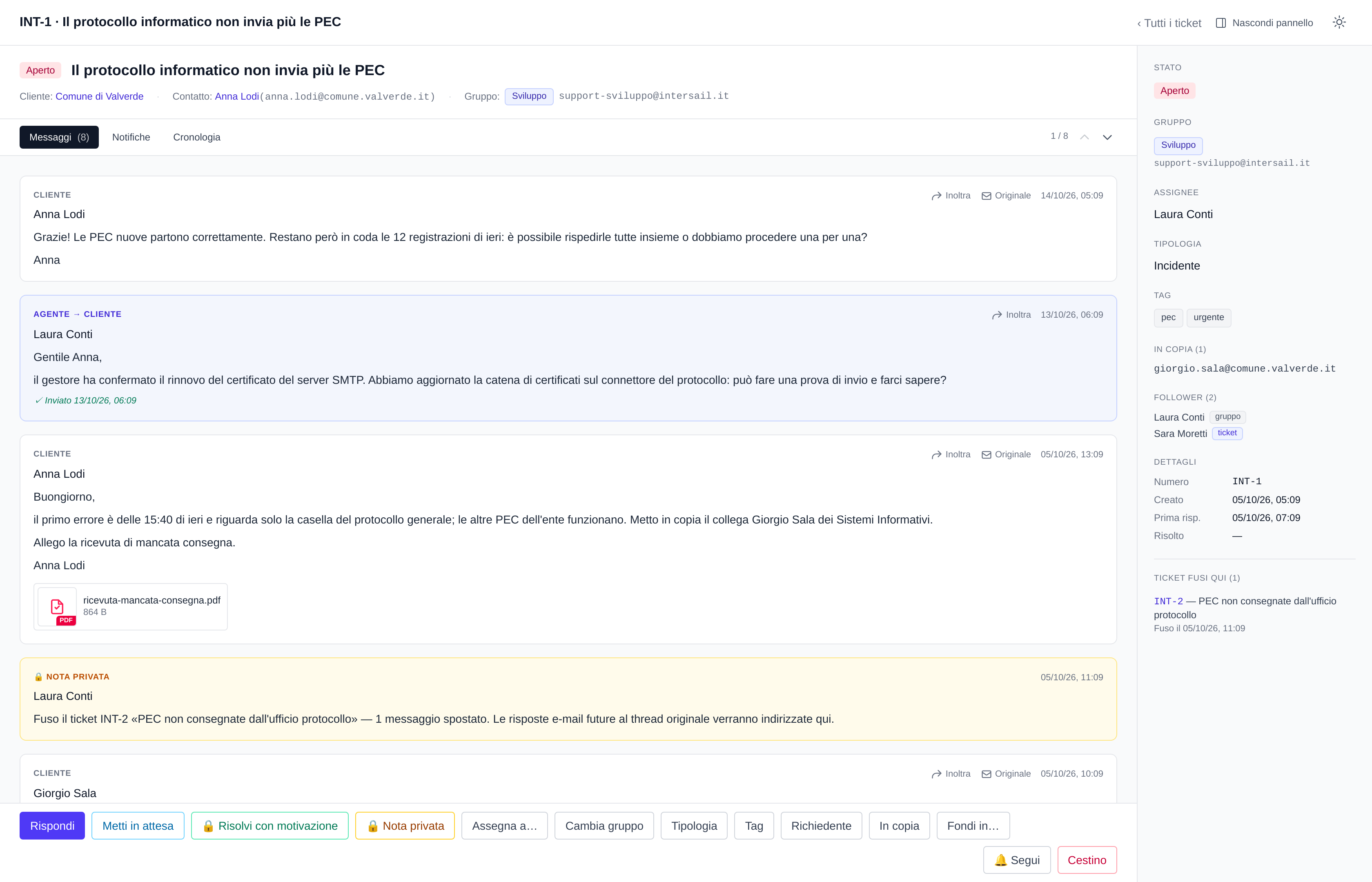Open the Richiedente action
Viewport: 1372px width, 882px height.
coord(821,825)
